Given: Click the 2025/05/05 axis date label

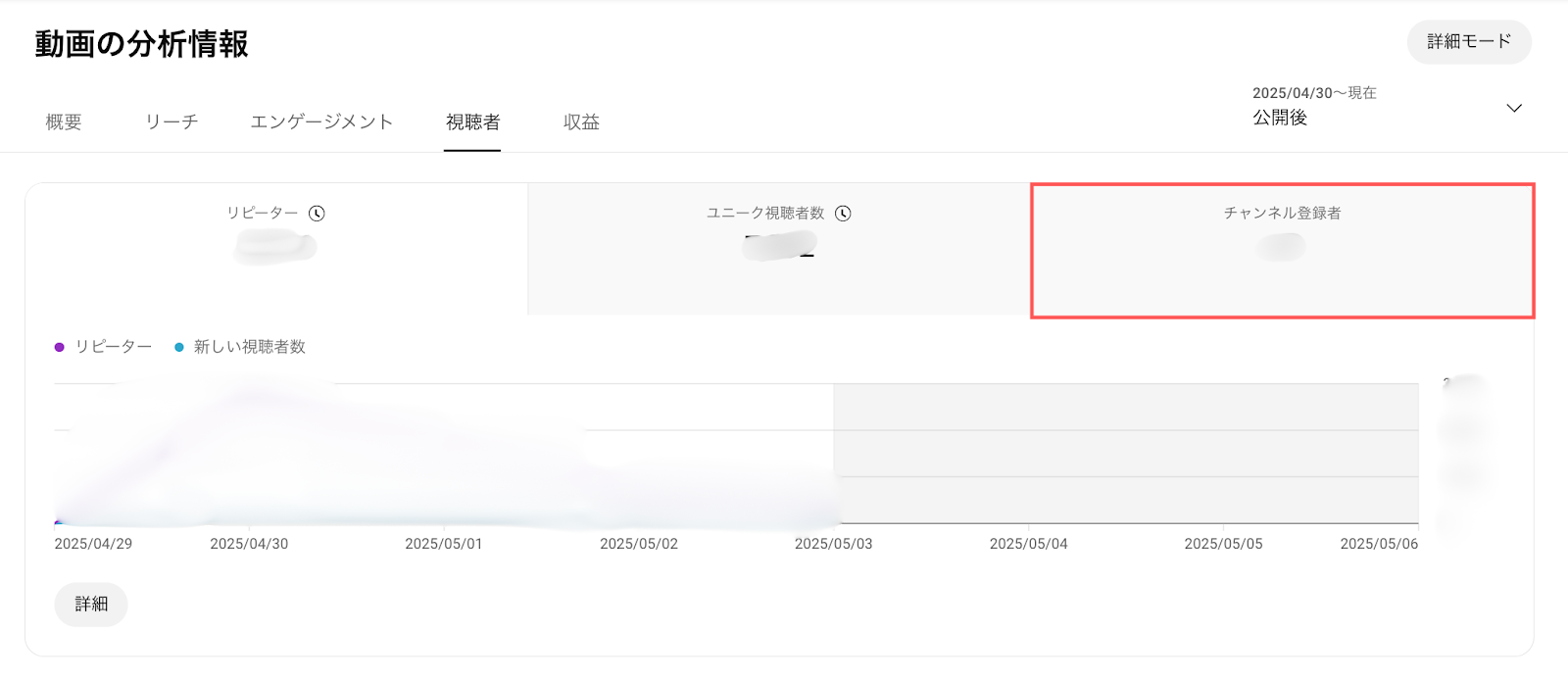Looking at the screenshot, I should [x=1223, y=544].
